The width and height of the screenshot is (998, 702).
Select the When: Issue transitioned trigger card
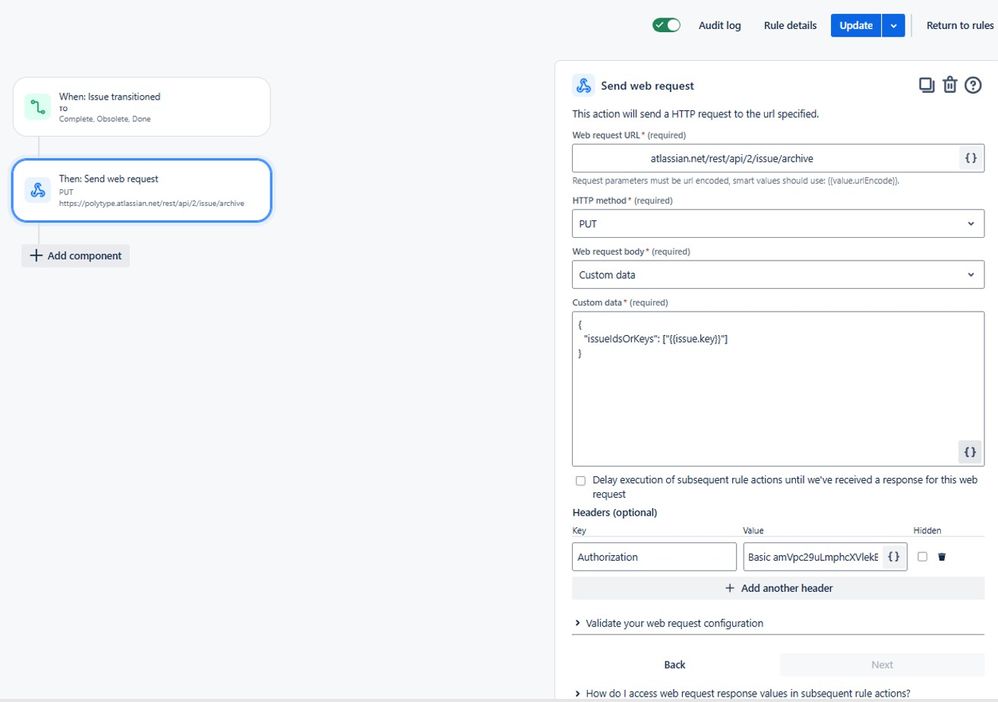click(x=141, y=107)
